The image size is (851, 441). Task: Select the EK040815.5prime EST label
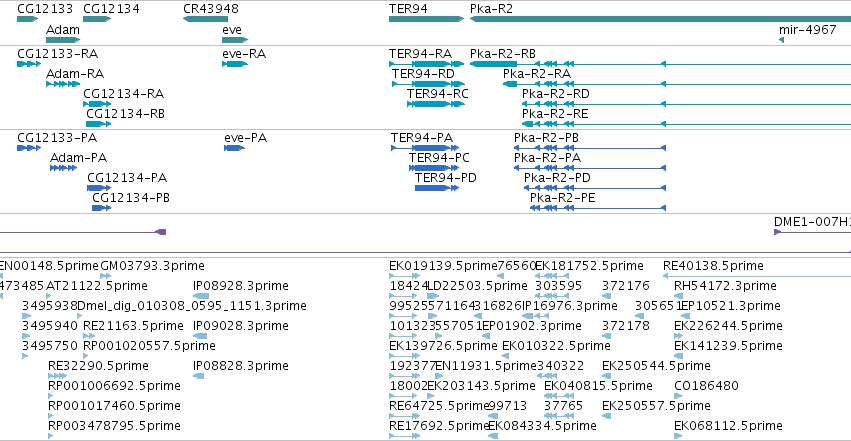tap(598, 386)
